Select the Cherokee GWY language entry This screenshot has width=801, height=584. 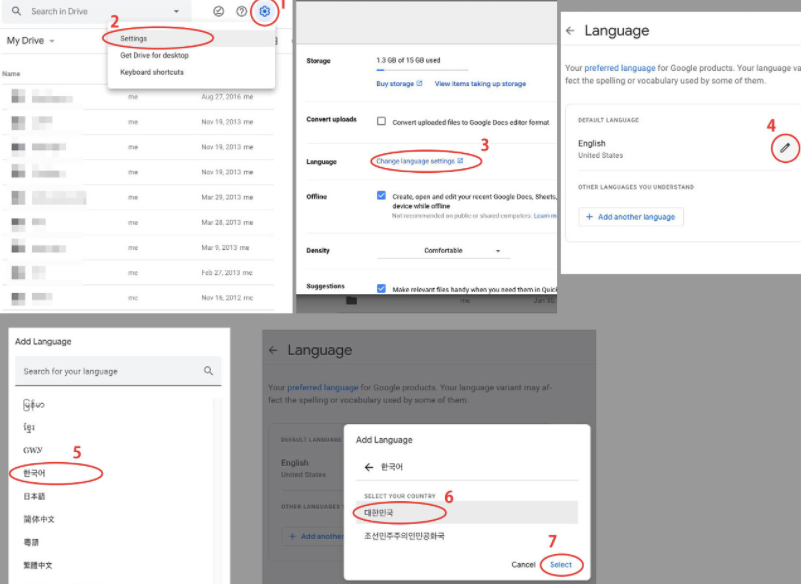click(x=33, y=450)
